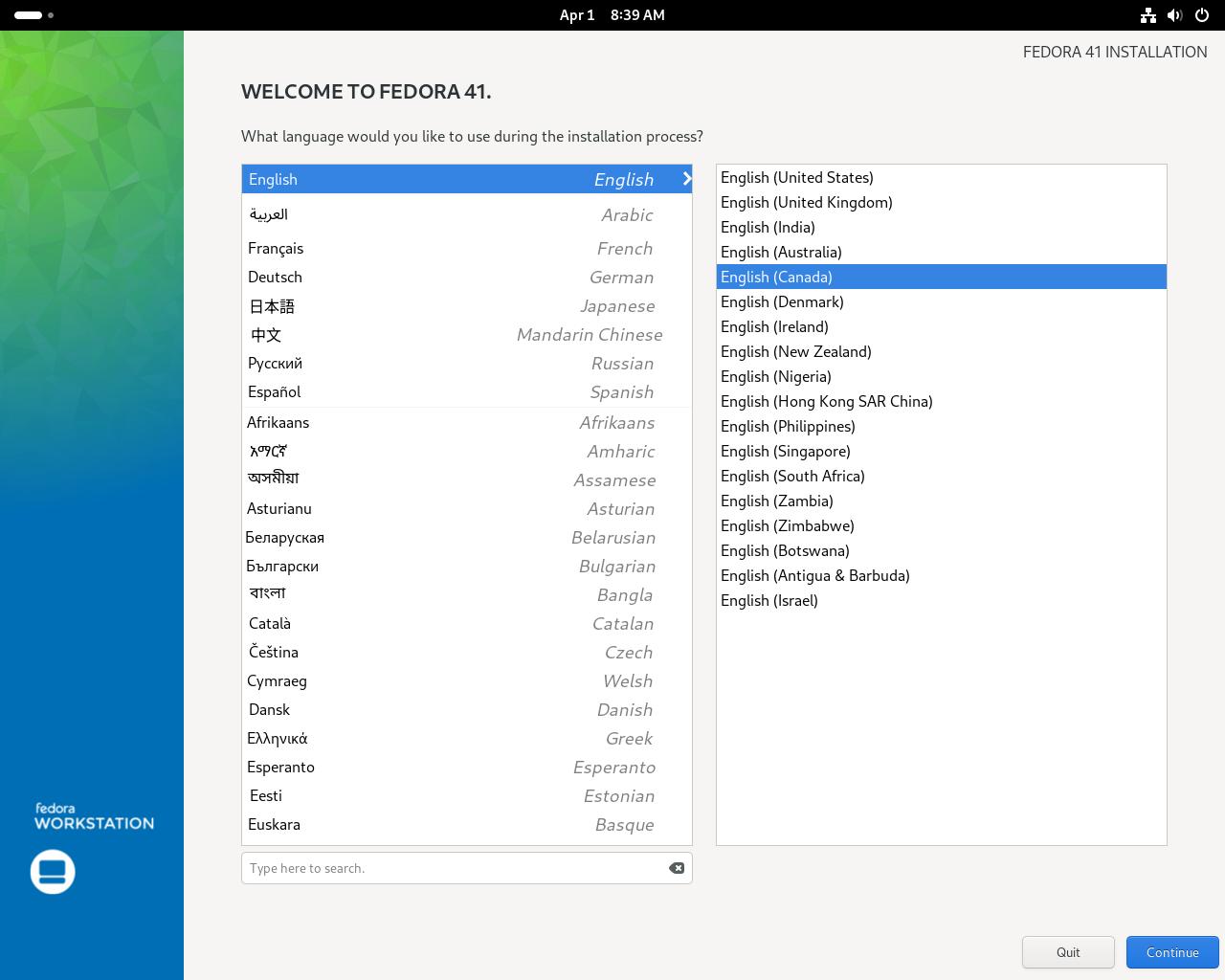
Task: Choose English (Antigua & Barbuda) locale
Action: tap(942, 575)
